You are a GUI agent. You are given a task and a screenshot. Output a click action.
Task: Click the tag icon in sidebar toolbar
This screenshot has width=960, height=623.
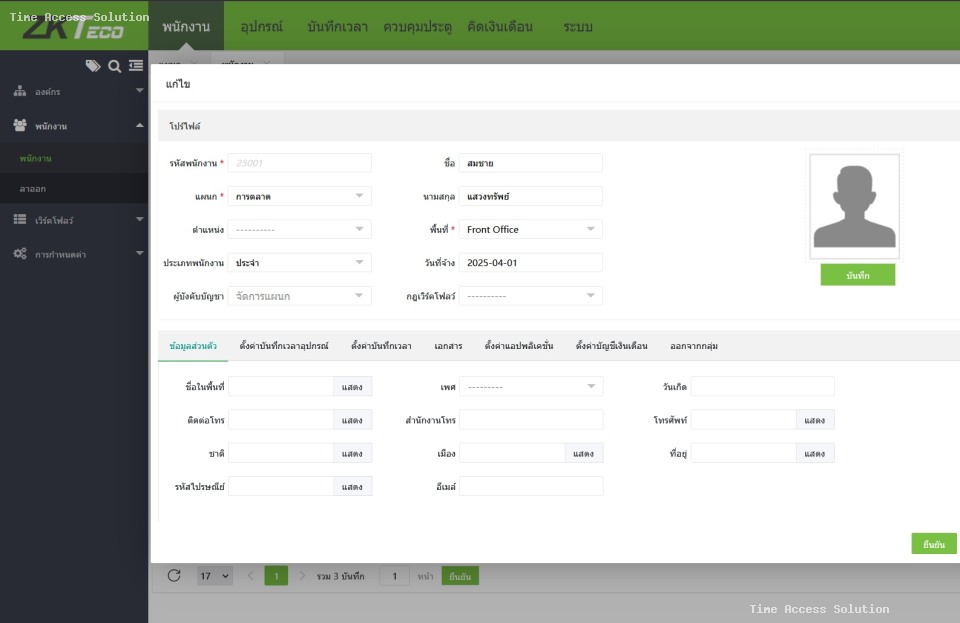[x=93, y=66]
